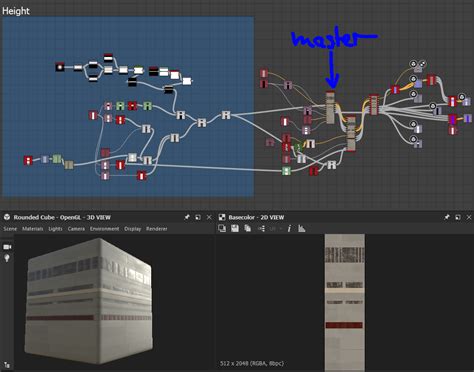Select the red node at far left of graph
This screenshot has width=474, height=372.
click(x=28, y=160)
